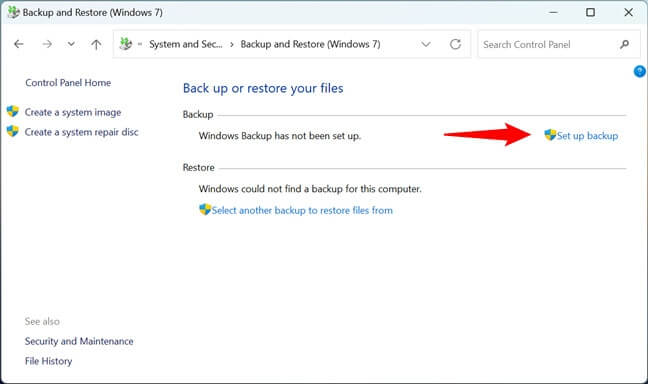Click the Back navigation arrow
This screenshot has width=648, height=384.
[x=19, y=44]
